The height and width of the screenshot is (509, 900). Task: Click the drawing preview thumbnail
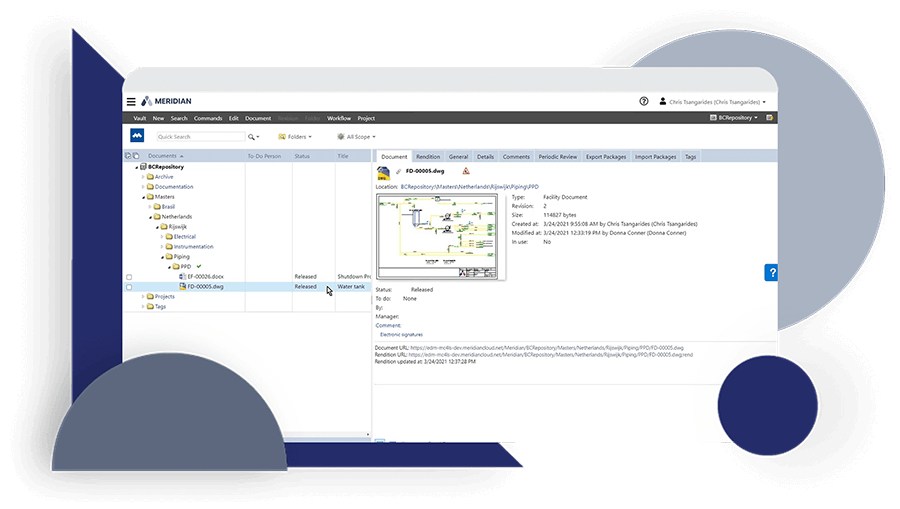tap(441, 237)
